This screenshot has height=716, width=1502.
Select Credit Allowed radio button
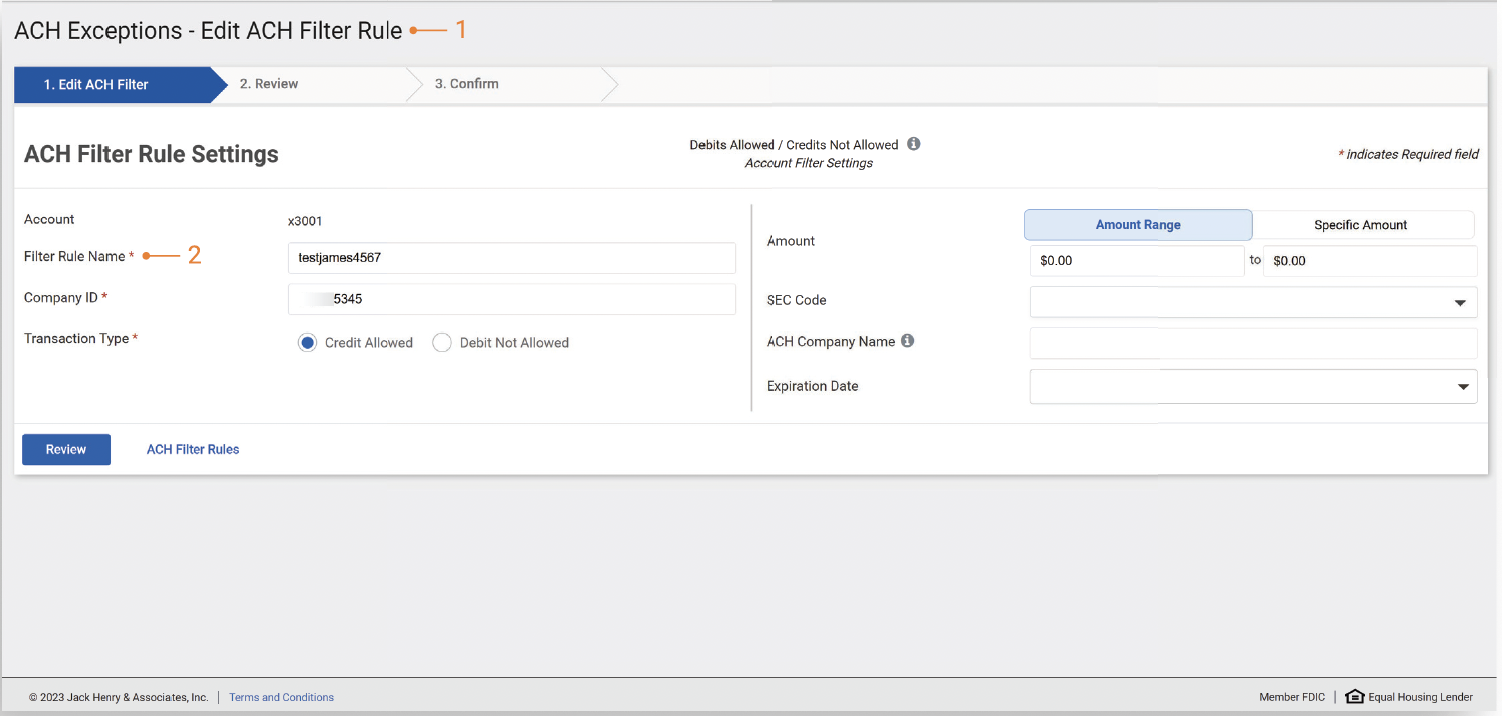308,343
